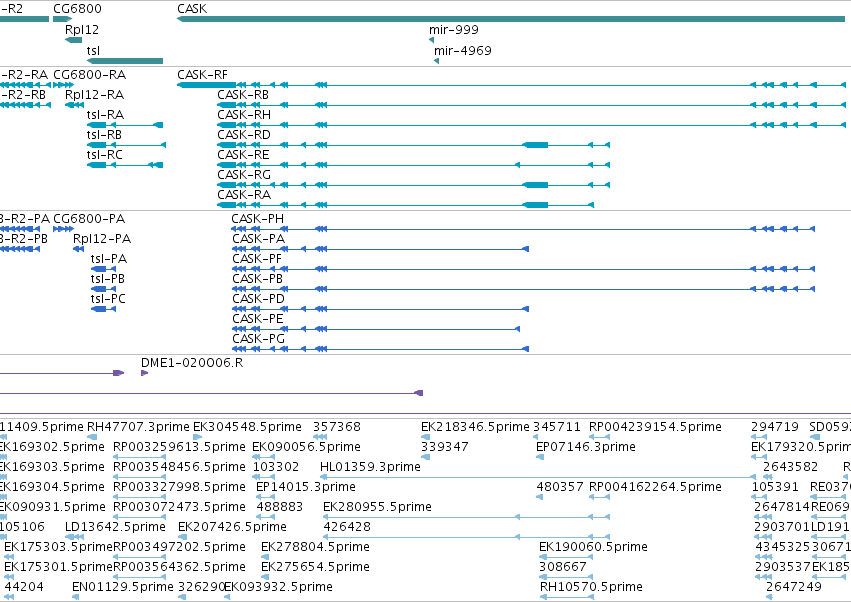Select EST EK304548.5prime
851x602 pixels.
[198, 437]
